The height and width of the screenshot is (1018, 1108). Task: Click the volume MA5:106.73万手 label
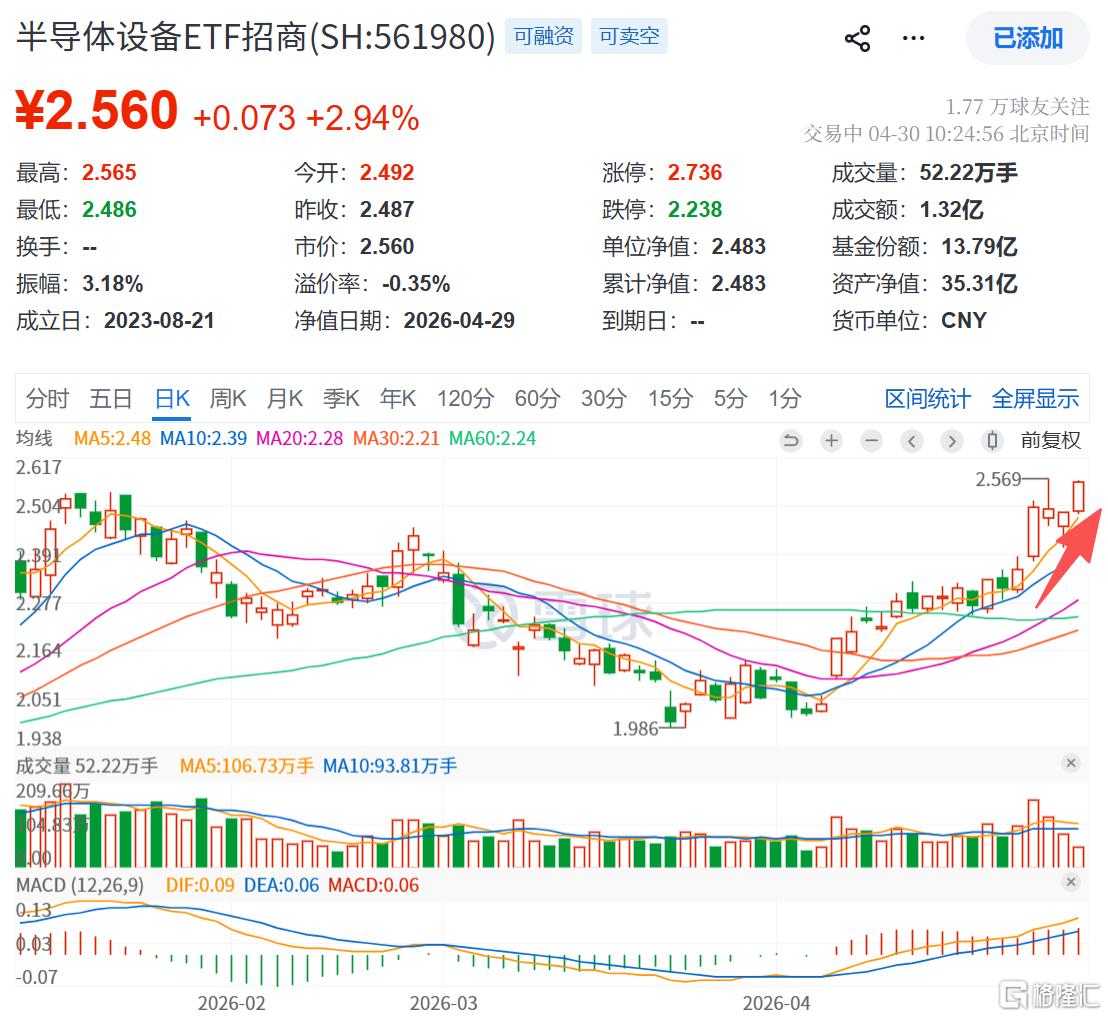point(246,766)
